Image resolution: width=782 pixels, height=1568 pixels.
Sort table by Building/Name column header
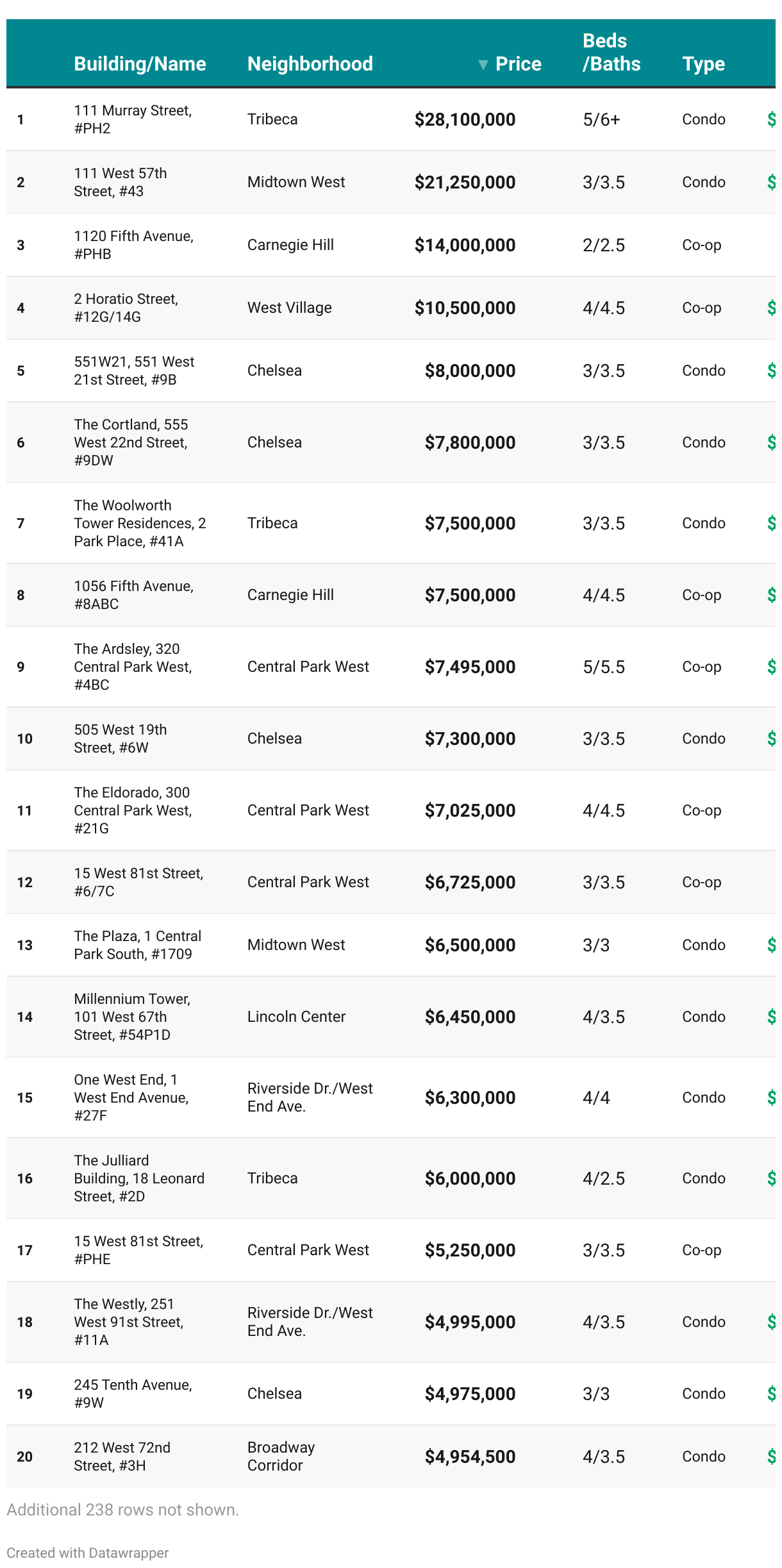[140, 64]
